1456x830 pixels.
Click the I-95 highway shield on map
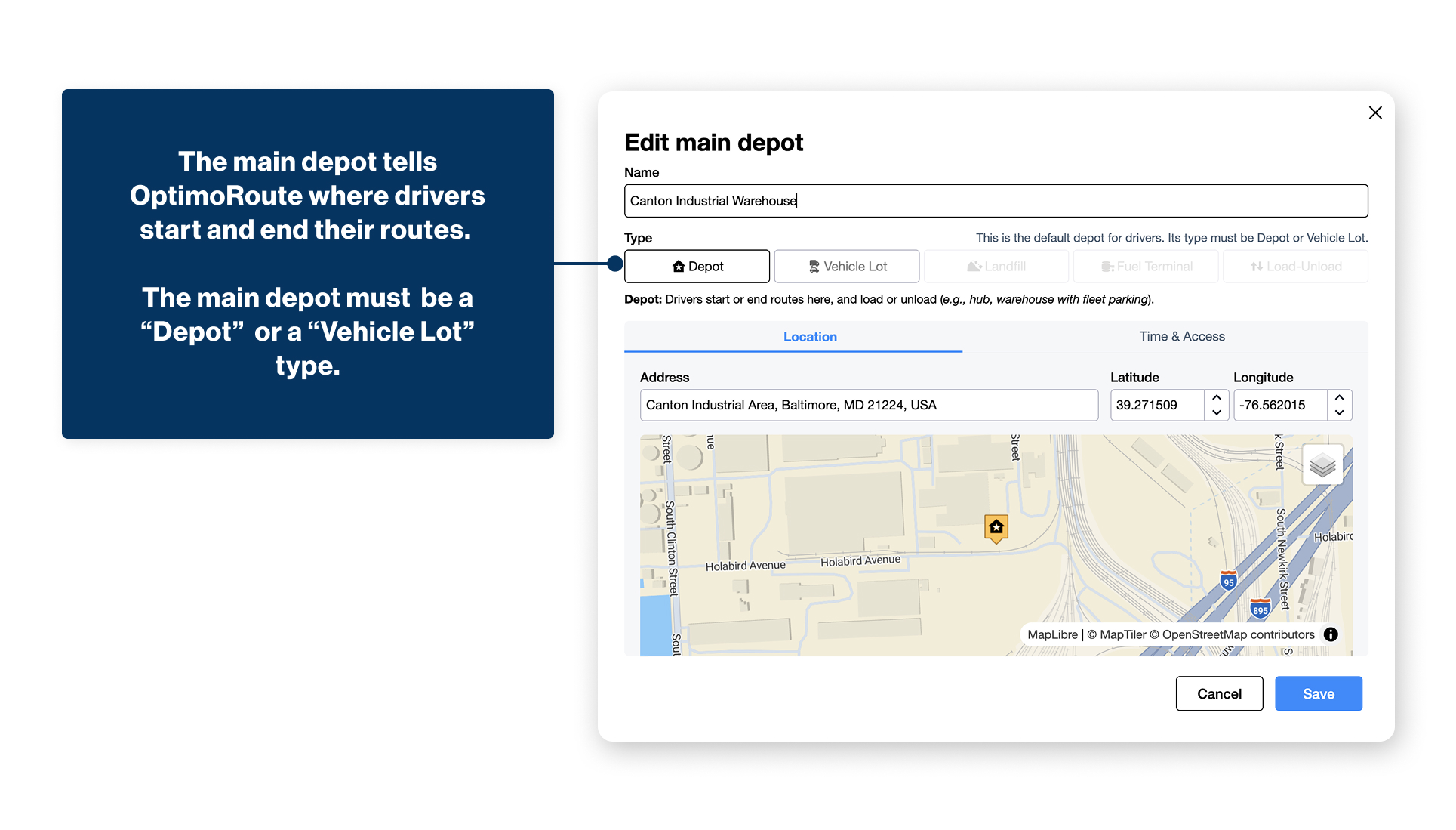1229,580
